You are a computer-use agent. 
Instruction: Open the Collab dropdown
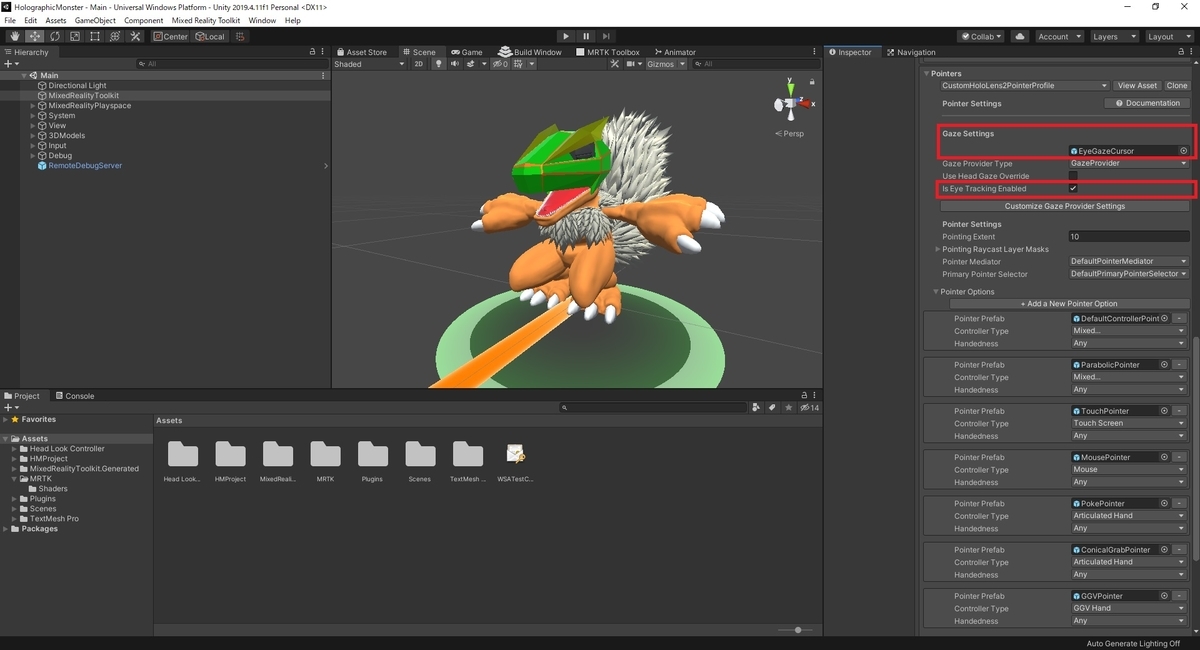982,36
